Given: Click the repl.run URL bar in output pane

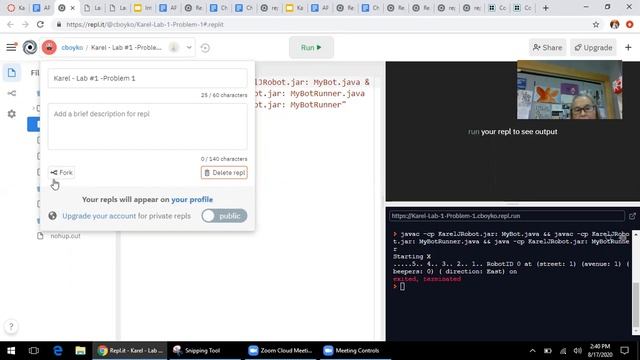Looking at the screenshot, I should point(506,216).
